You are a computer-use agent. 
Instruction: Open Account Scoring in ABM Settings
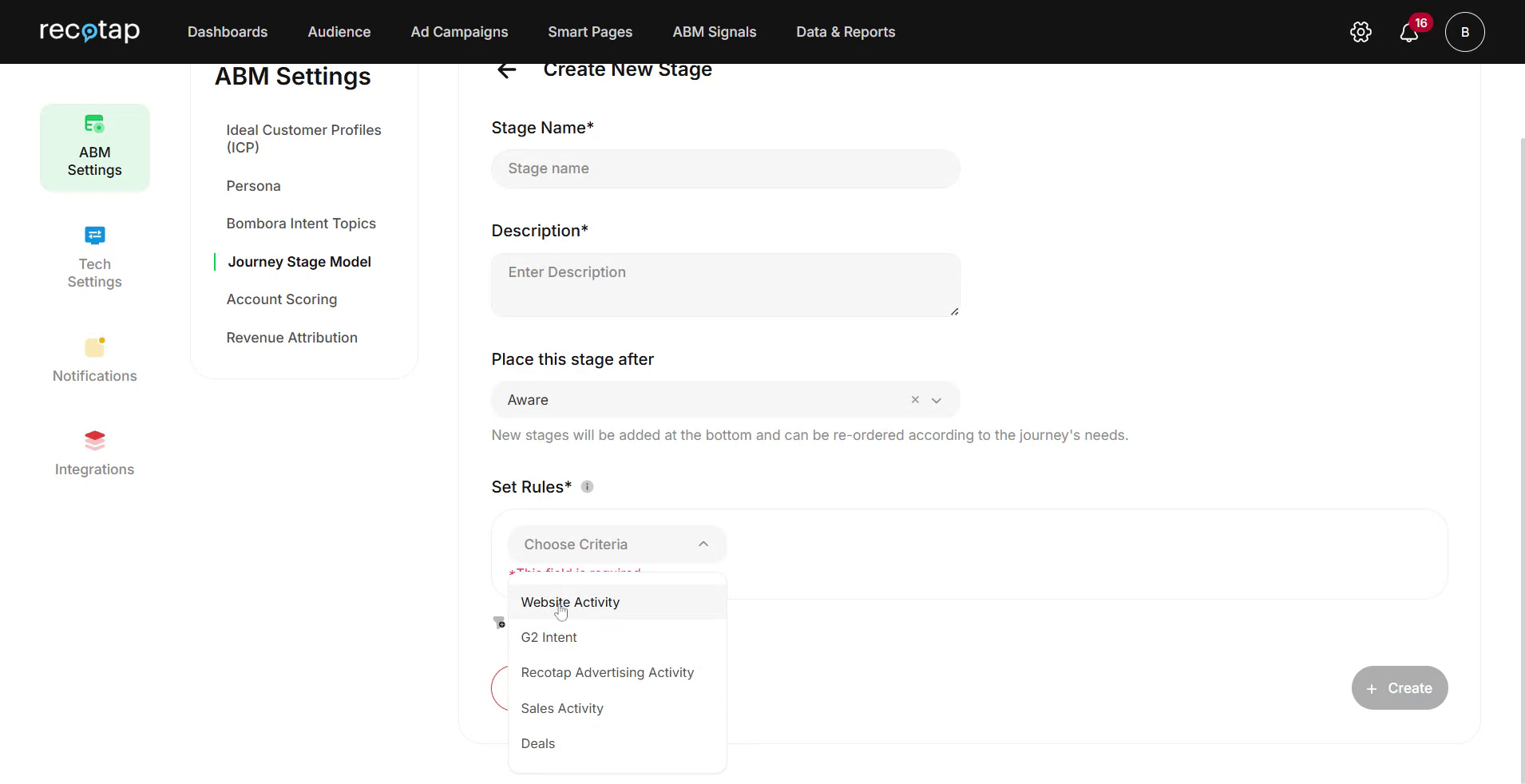[282, 299]
